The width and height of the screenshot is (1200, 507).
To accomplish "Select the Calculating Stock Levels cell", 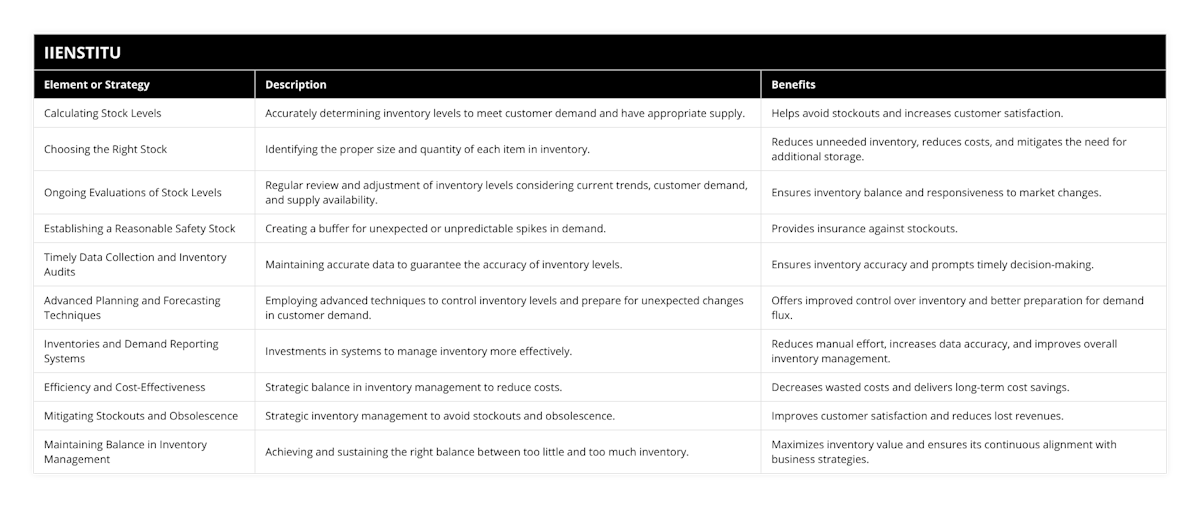I will [x=103, y=113].
